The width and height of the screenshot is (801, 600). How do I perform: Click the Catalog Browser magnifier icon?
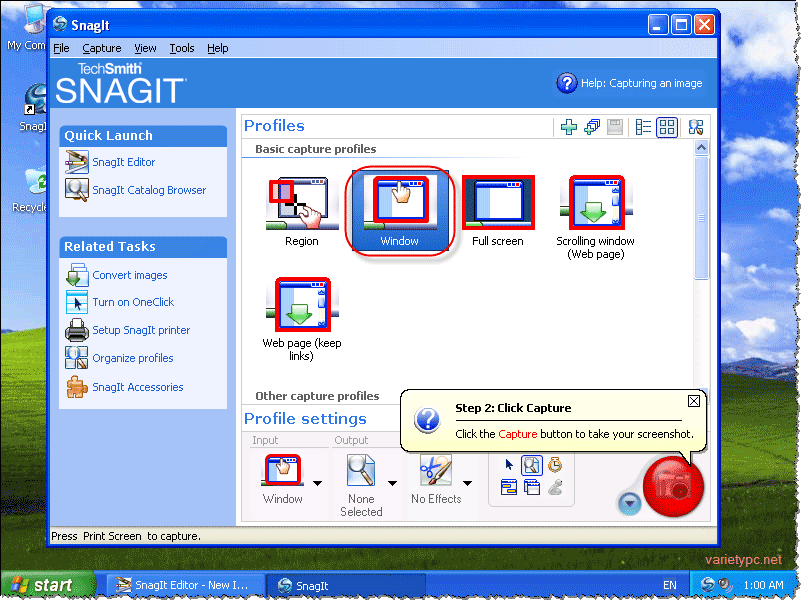coord(77,189)
